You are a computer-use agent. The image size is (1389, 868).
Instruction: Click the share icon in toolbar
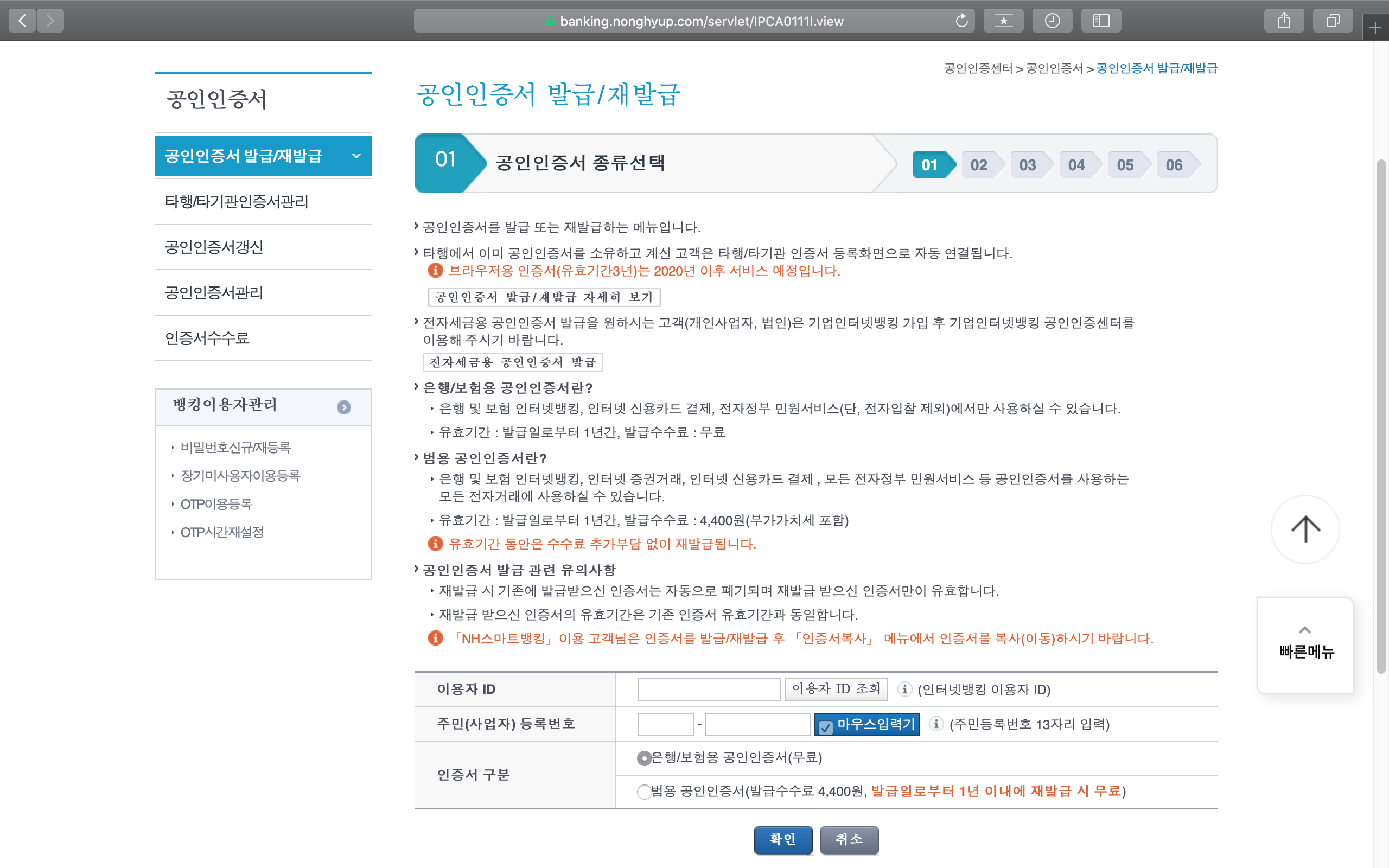(1284, 21)
